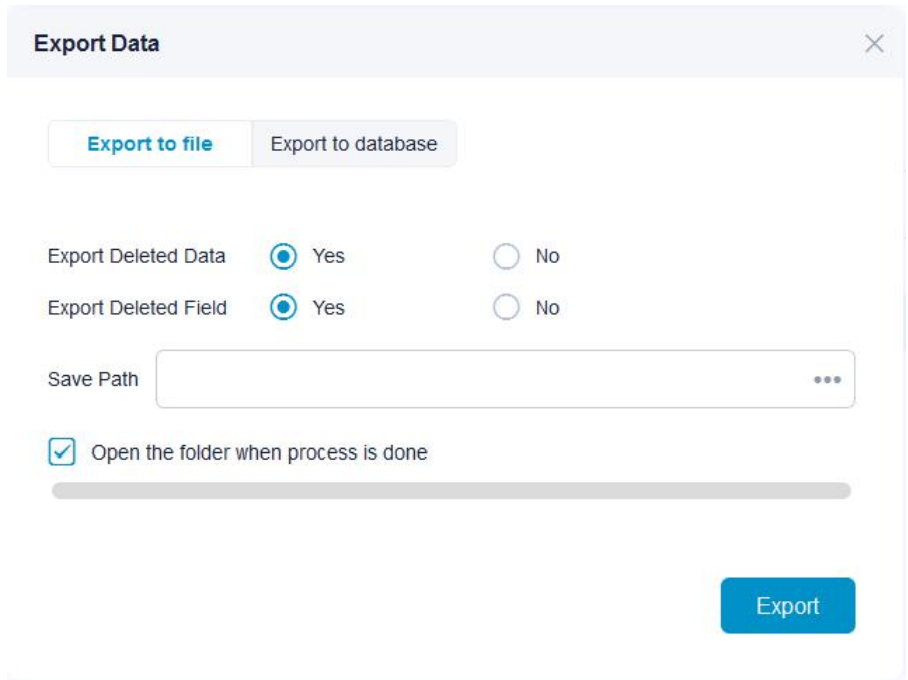Close the Export Data dialog

coord(874,43)
